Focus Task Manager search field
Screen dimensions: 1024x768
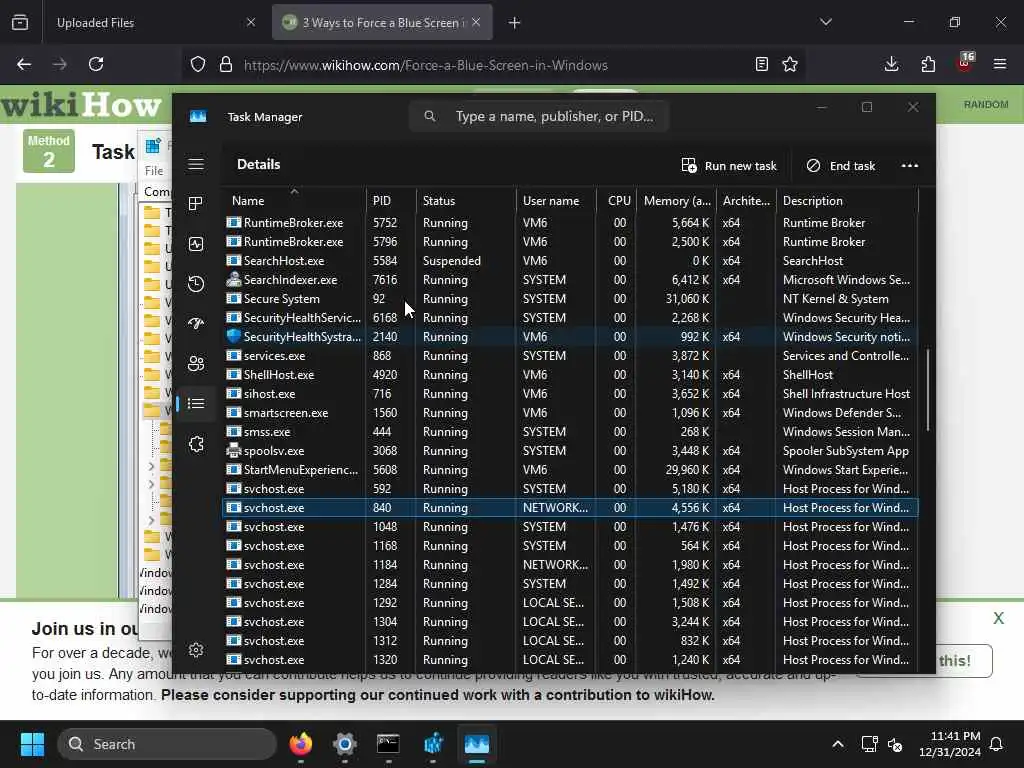(x=539, y=116)
